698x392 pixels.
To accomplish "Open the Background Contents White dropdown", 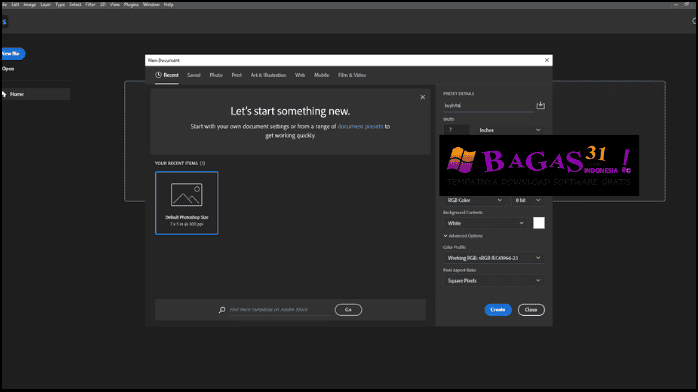I will [x=486, y=223].
